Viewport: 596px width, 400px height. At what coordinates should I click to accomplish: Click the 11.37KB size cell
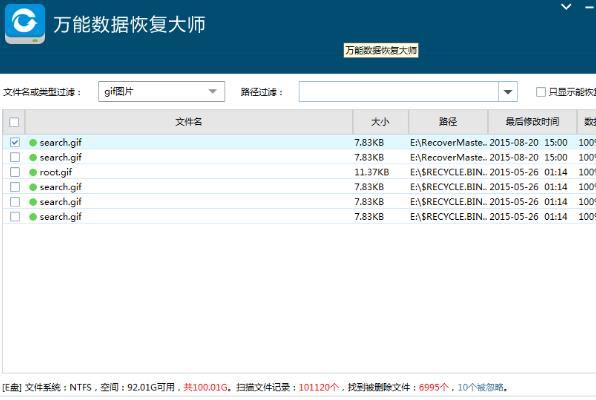pos(372,172)
